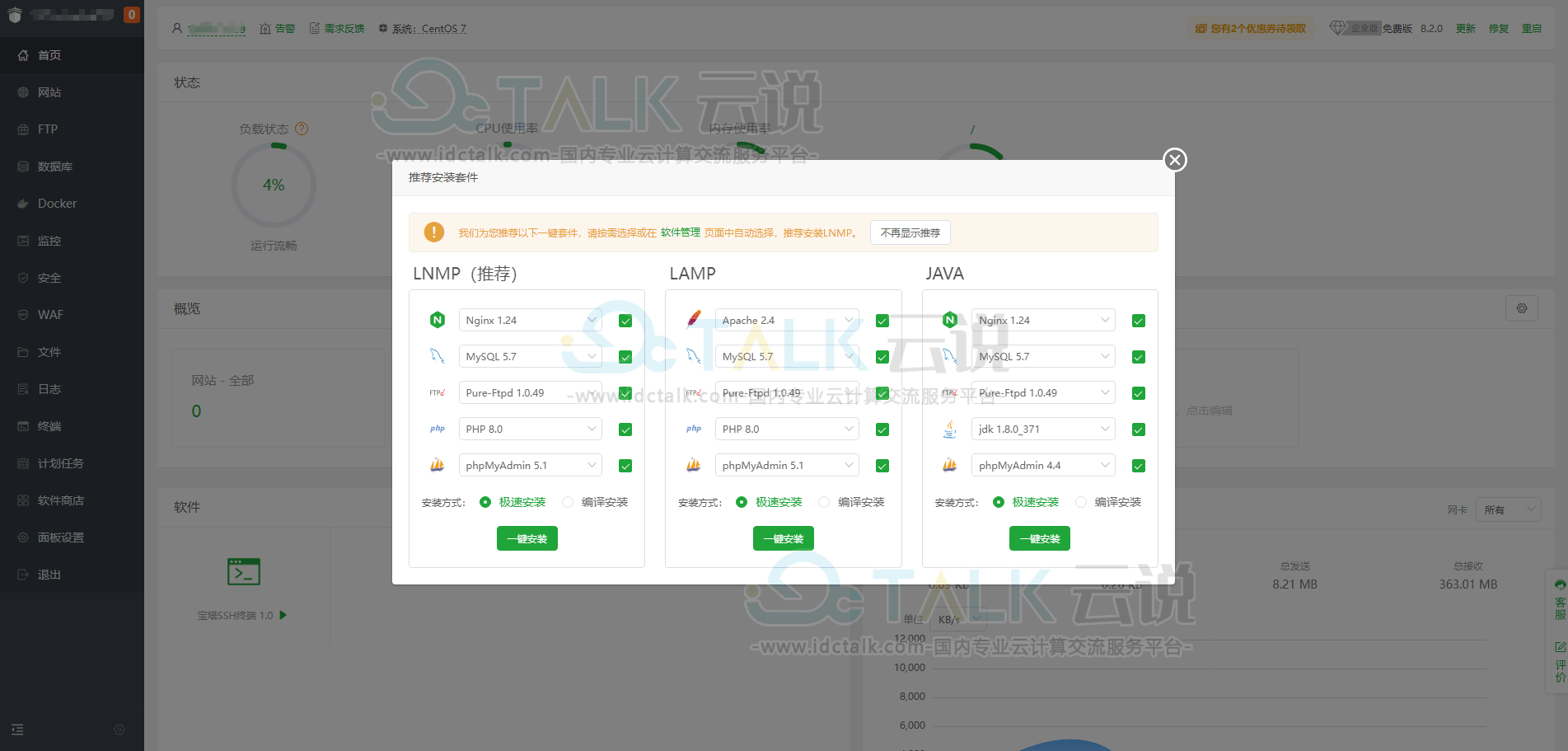1568x751 pixels.
Task: Click the Nginx logo icon in JAVA column
Action: tap(950, 320)
